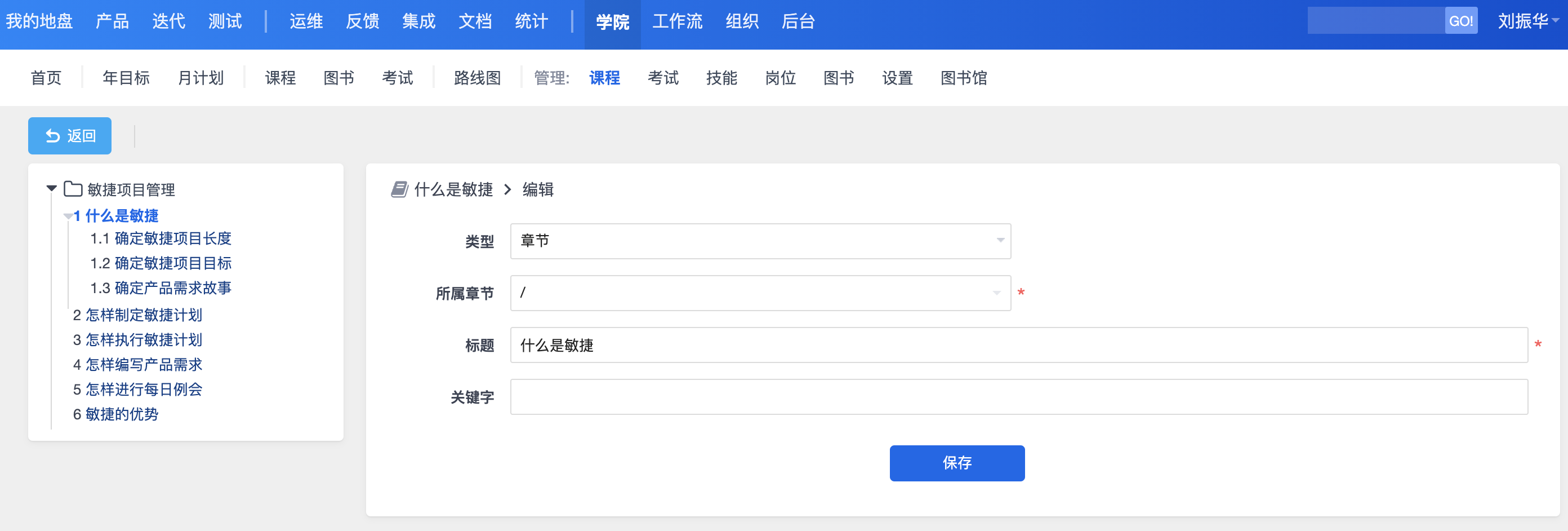1568x531 pixels.
Task: Open the 图书馆 management tab
Action: point(964,78)
